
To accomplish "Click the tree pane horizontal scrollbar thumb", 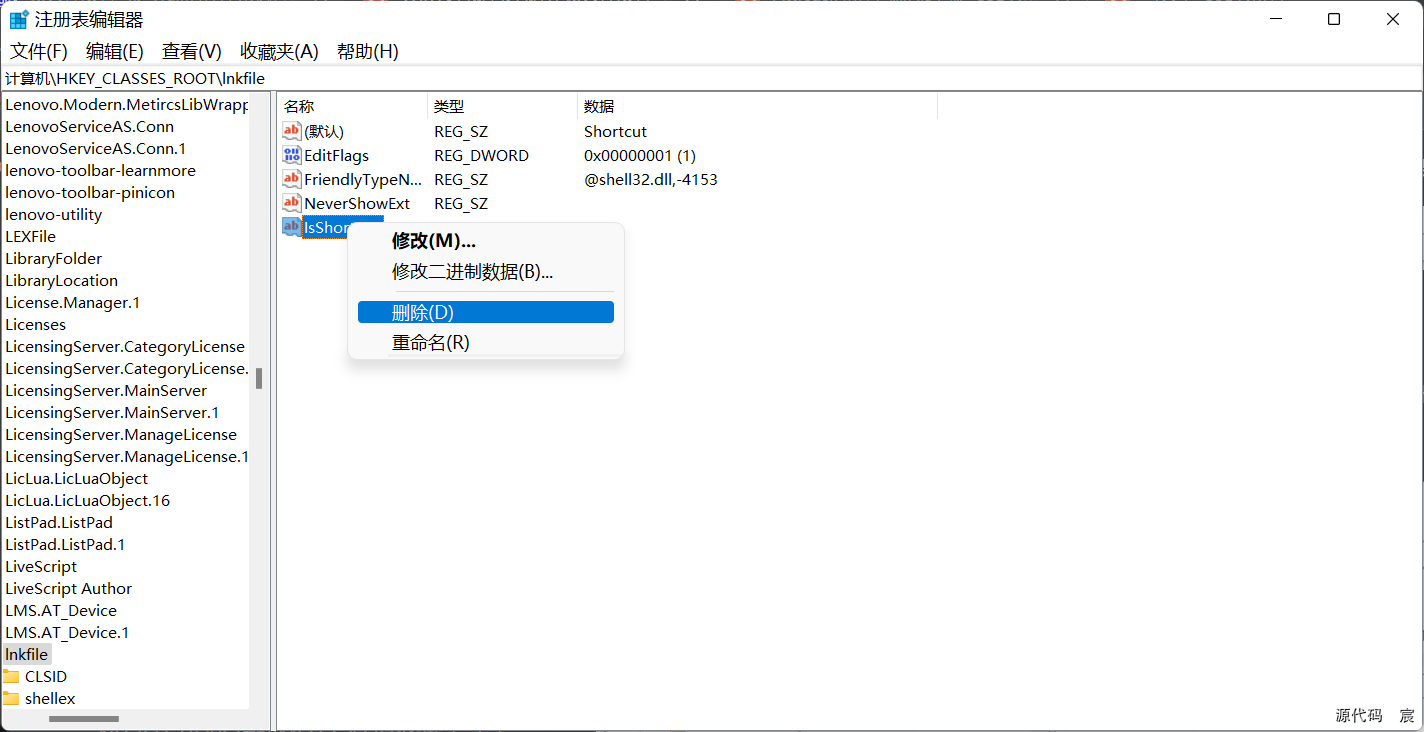I will point(84,719).
